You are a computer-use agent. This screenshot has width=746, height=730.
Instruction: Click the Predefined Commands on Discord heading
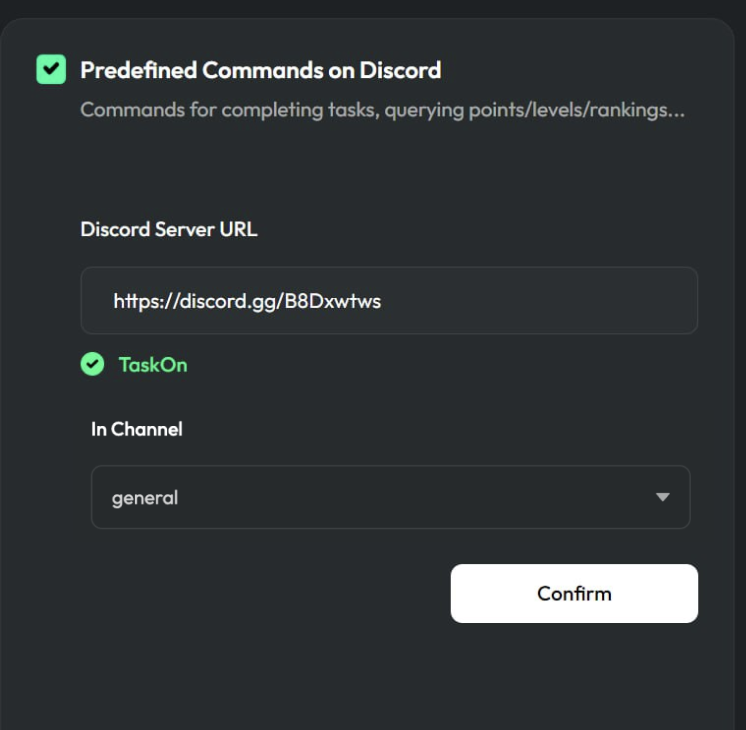pos(261,70)
